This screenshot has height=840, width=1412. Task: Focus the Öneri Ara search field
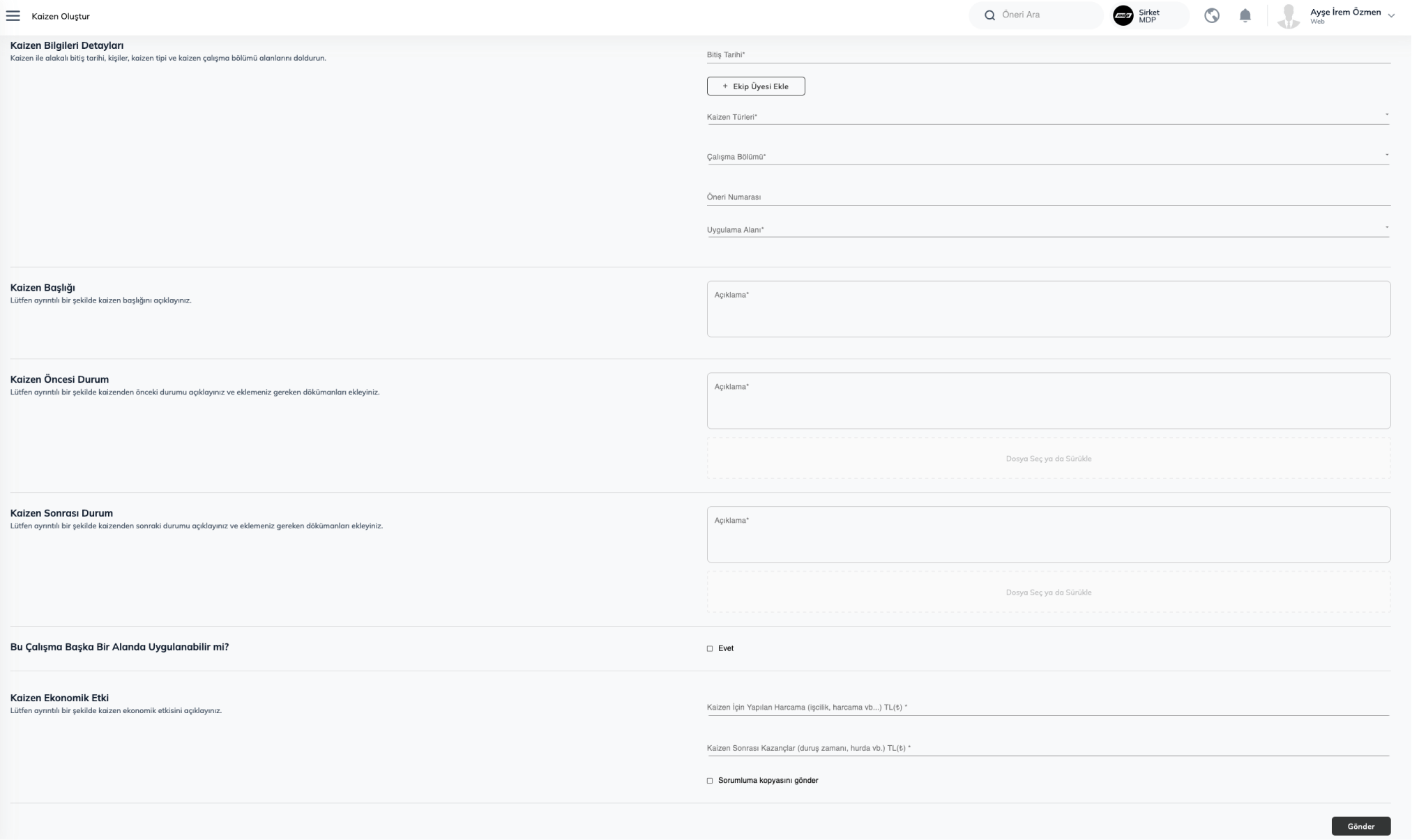point(1046,15)
